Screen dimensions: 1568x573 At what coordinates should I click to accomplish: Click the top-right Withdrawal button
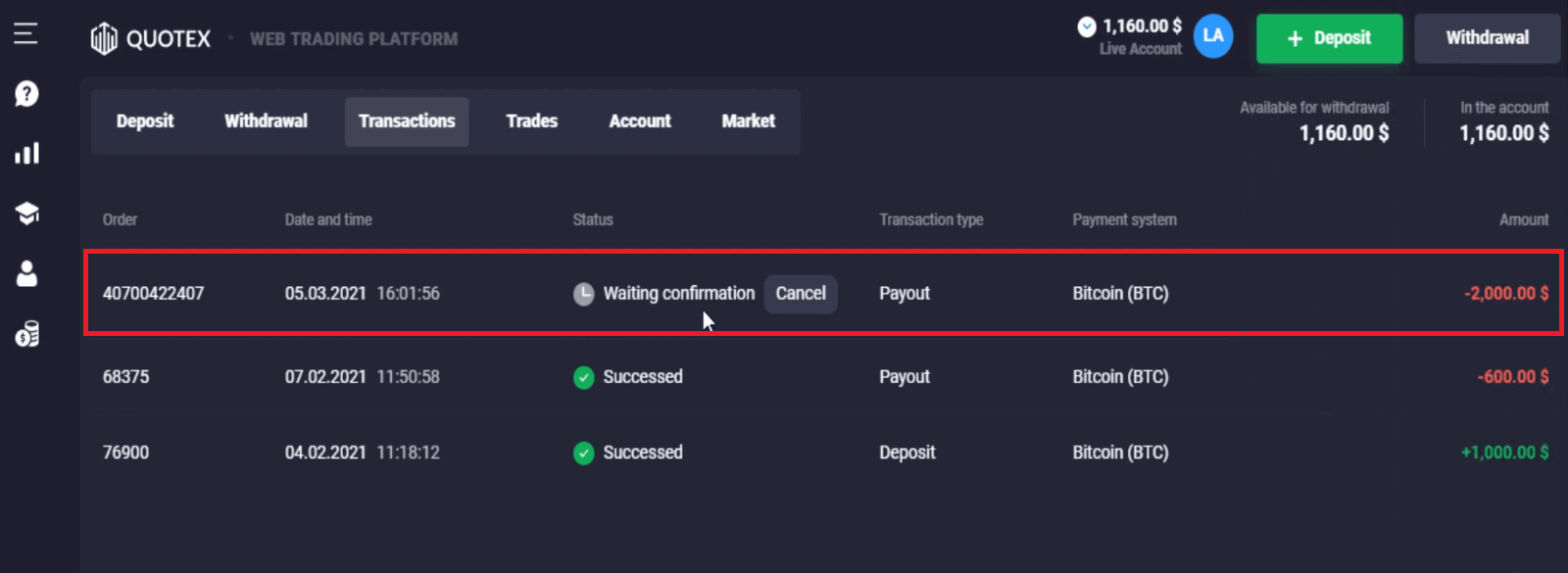[1487, 38]
